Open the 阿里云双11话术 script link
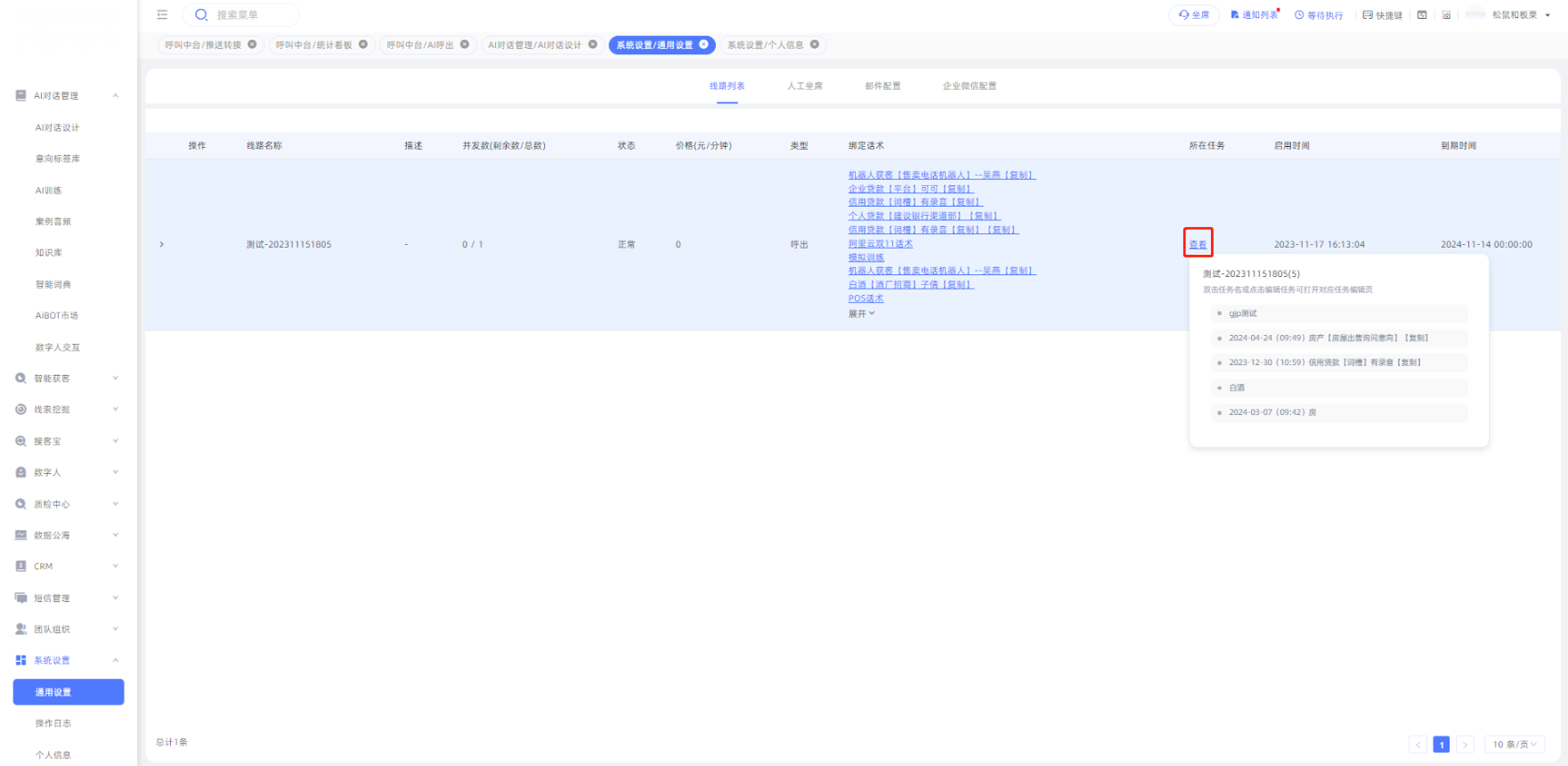The image size is (1568, 766). (880, 244)
